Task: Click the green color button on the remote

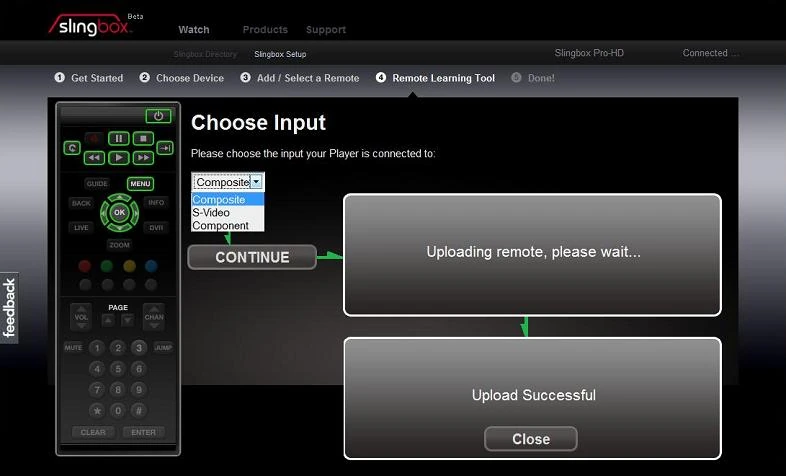Action: tap(107, 266)
